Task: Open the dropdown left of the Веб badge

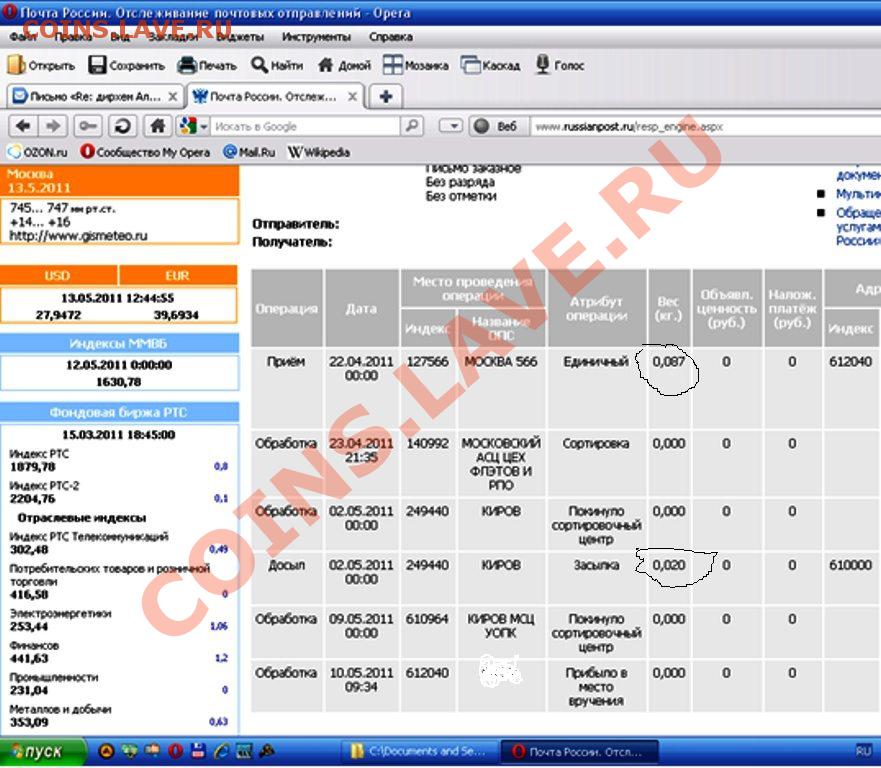Action: click(451, 126)
